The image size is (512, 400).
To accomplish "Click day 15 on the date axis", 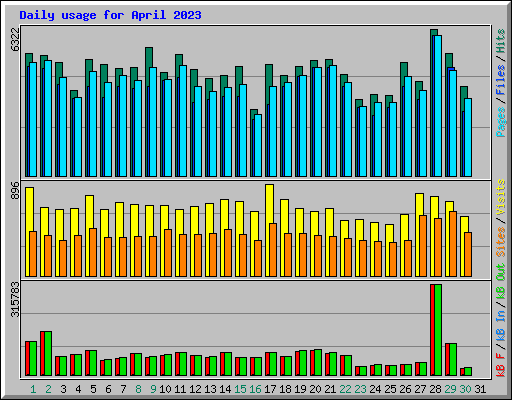I will pyautogui.click(x=240, y=389).
